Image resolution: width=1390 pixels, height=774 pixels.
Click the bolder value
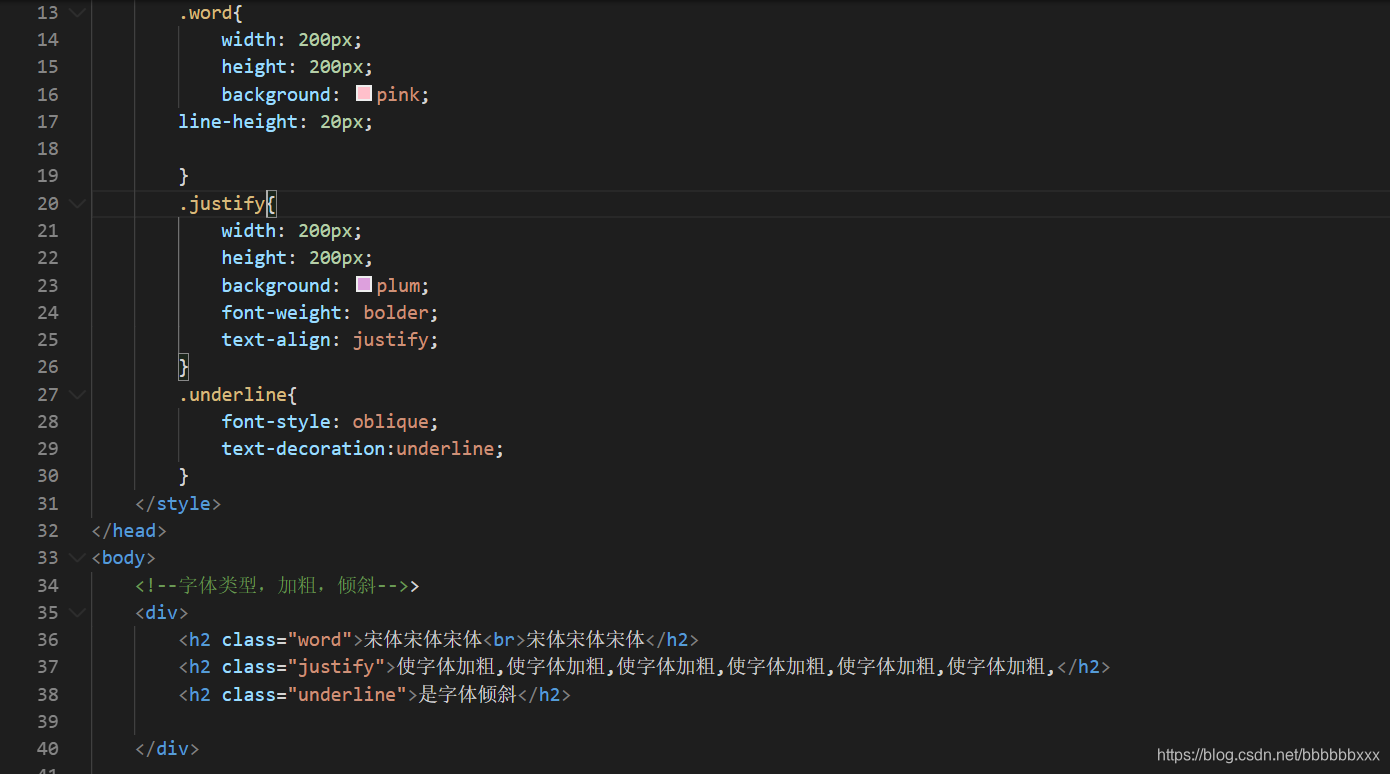coord(396,313)
